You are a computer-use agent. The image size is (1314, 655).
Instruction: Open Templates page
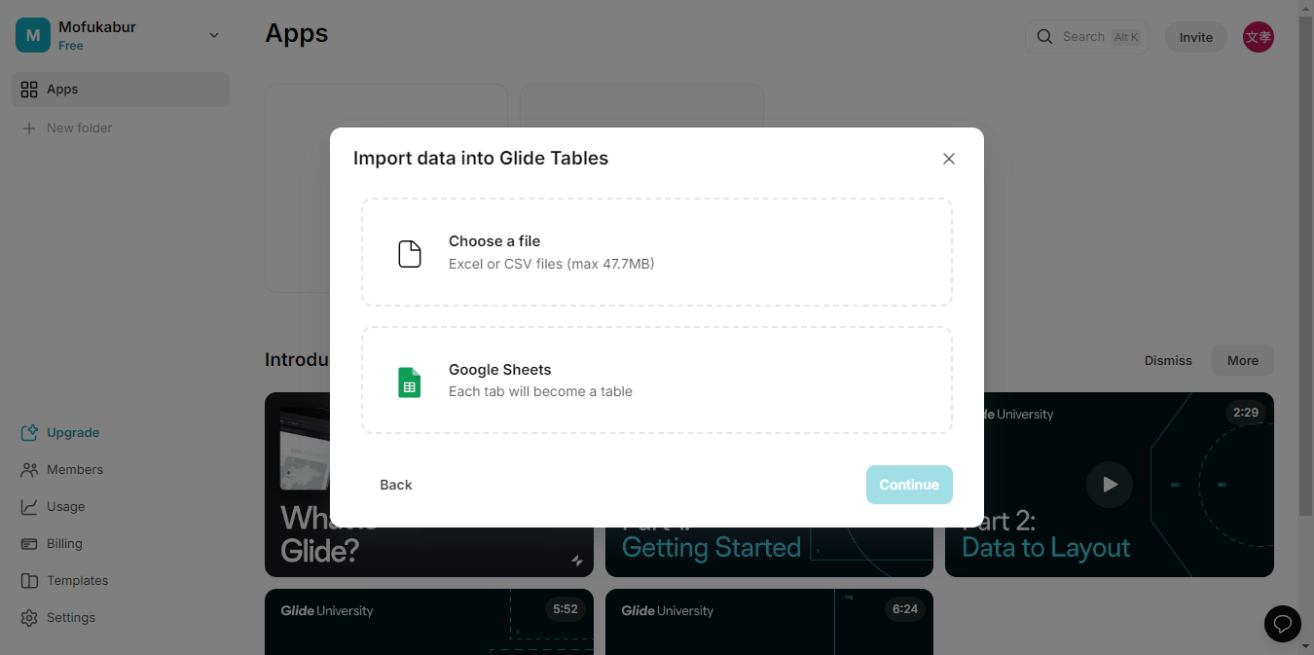point(77,581)
